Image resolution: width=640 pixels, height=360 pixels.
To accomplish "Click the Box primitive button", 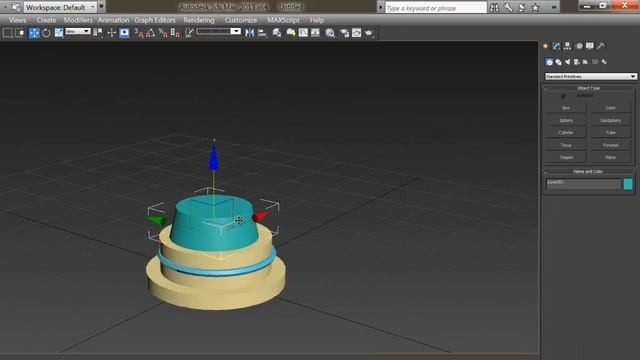I will pyautogui.click(x=566, y=108).
